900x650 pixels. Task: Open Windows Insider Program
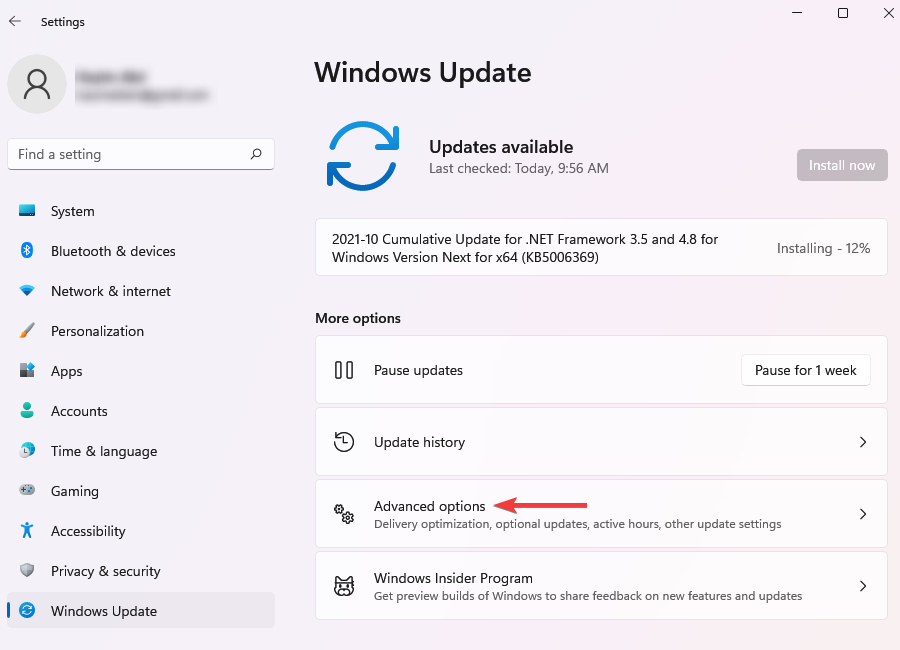601,586
